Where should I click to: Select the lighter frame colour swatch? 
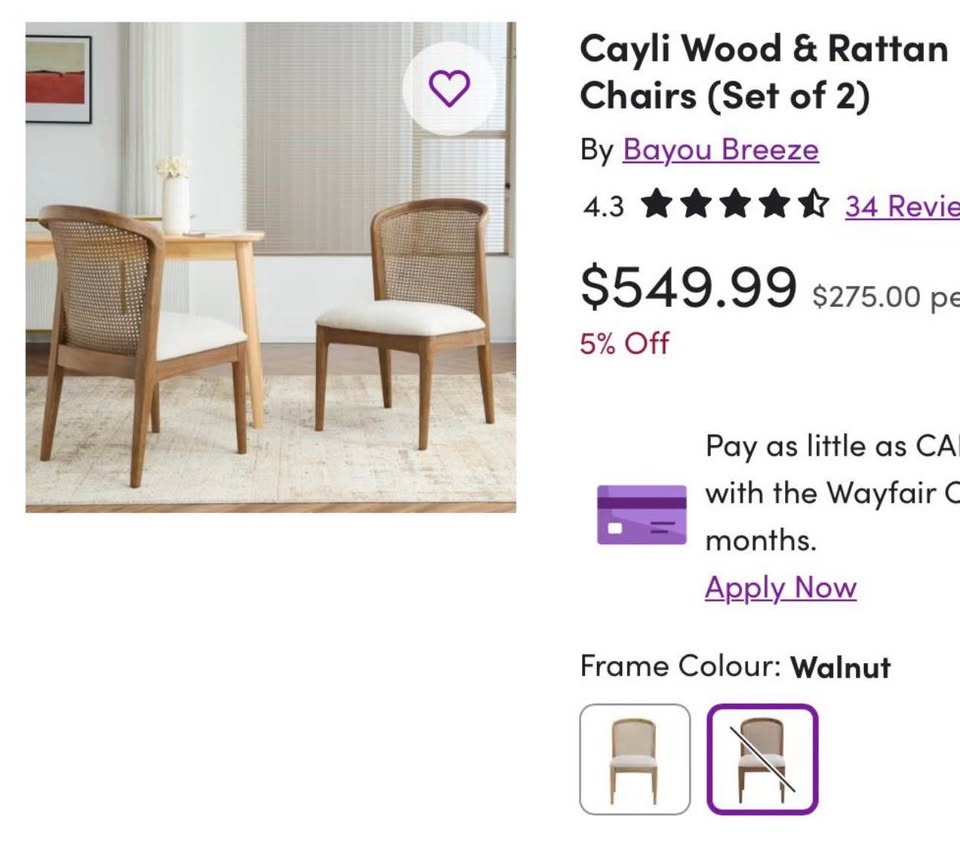[635, 759]
